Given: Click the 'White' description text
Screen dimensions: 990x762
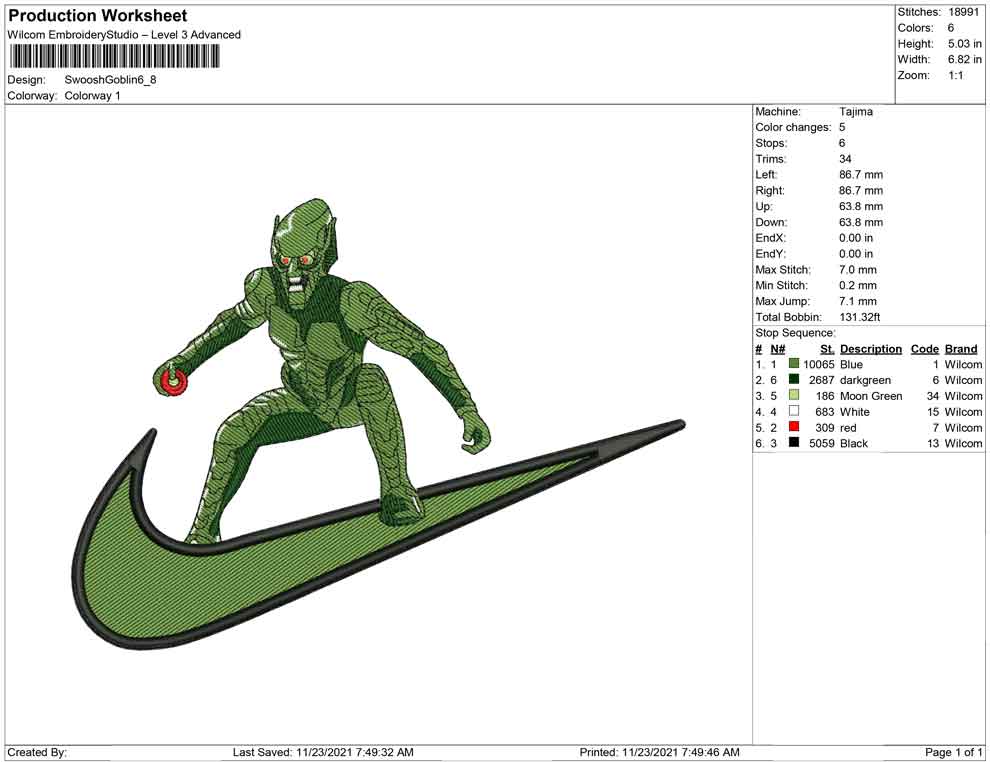Looking at the screenshot, I should click(x=855, y=412).
